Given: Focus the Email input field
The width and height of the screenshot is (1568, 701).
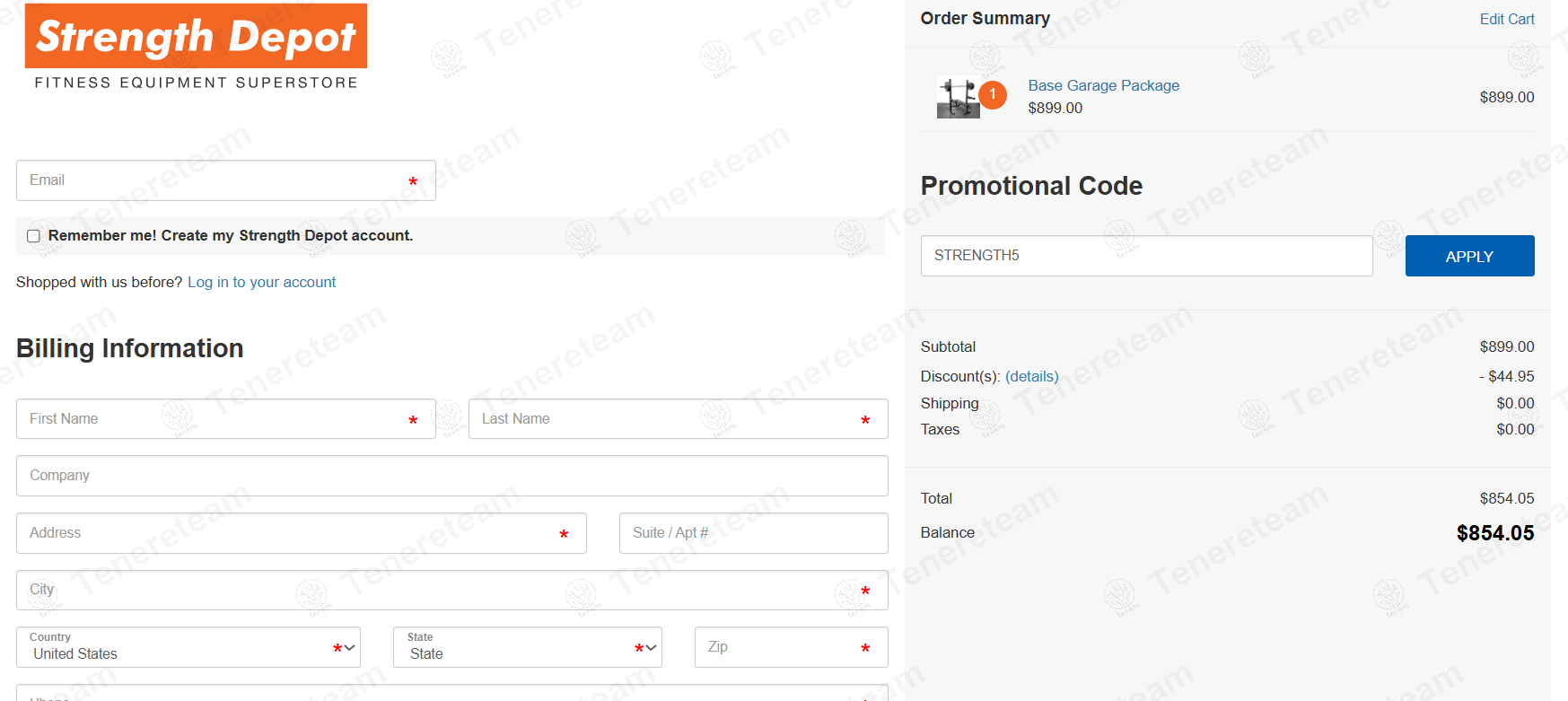Looking at the screenshot, I should tap(215, 180).
